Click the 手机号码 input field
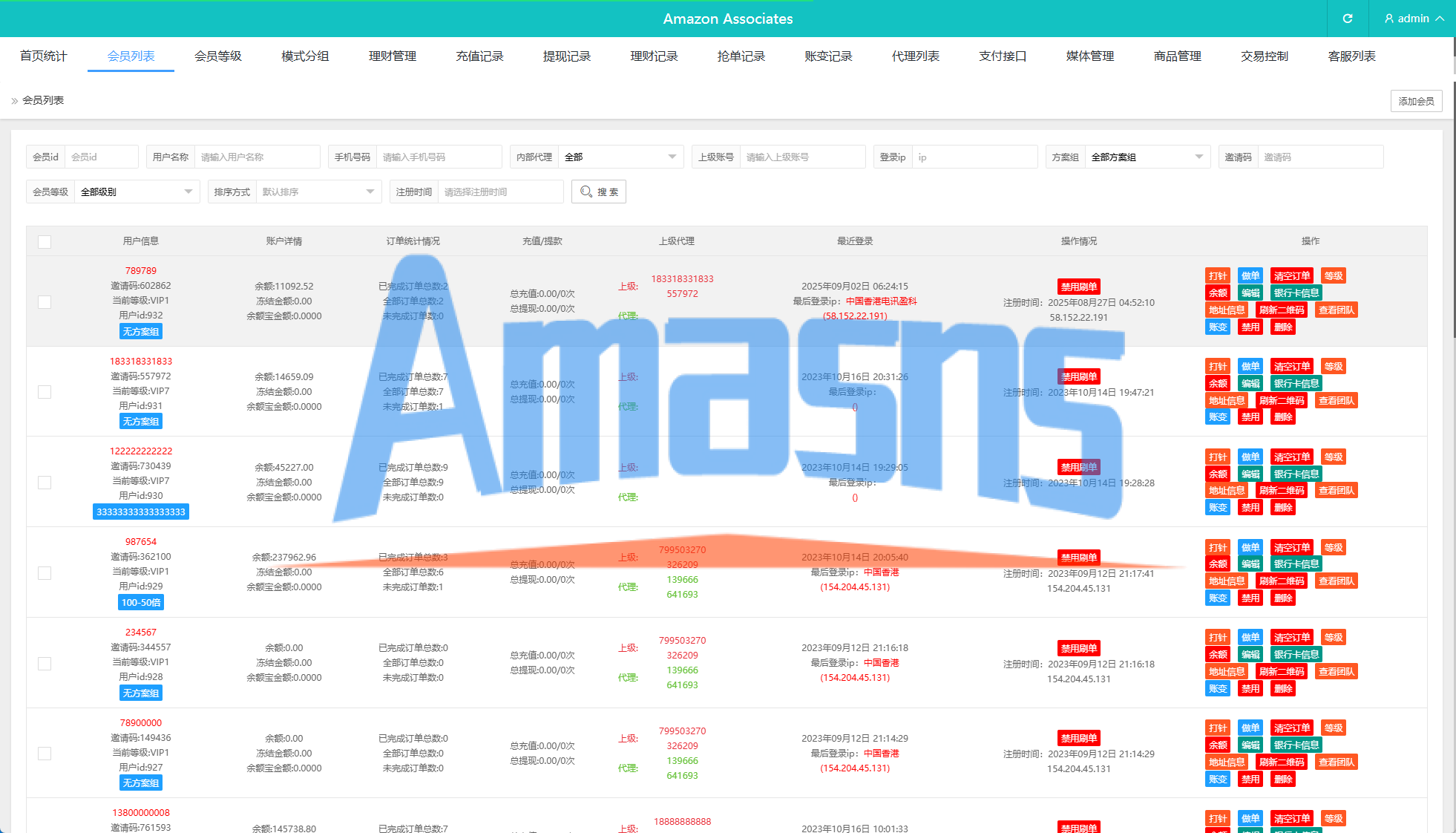Viewport: 1456px width, 833px height. [438, 157]
